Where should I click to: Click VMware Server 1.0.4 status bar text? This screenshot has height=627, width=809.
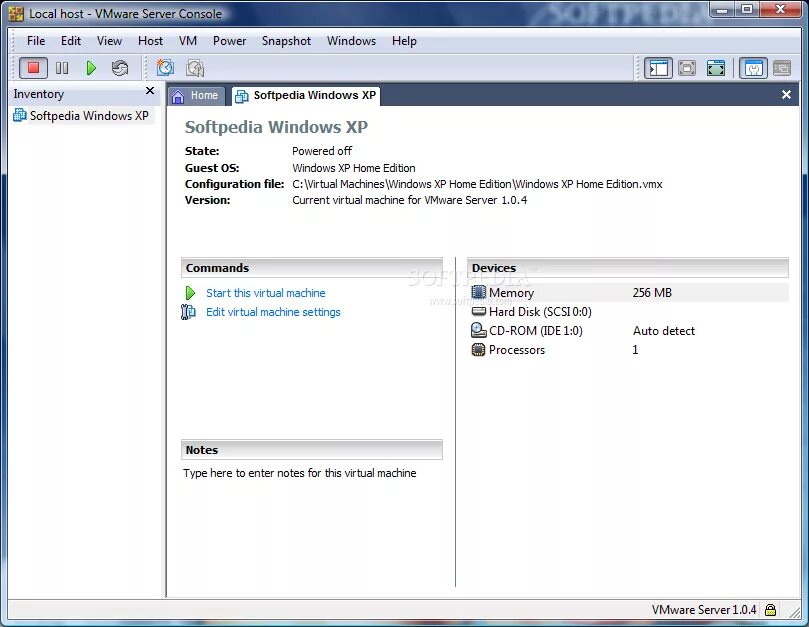[704, 610]
